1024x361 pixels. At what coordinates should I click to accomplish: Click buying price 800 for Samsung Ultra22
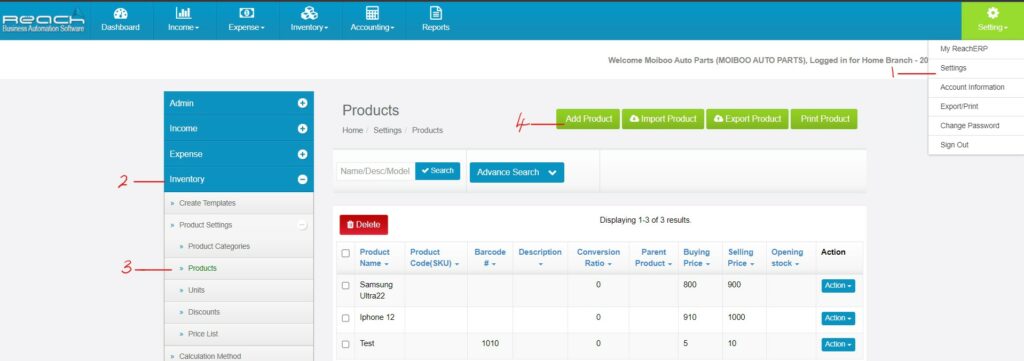[690, 285]
